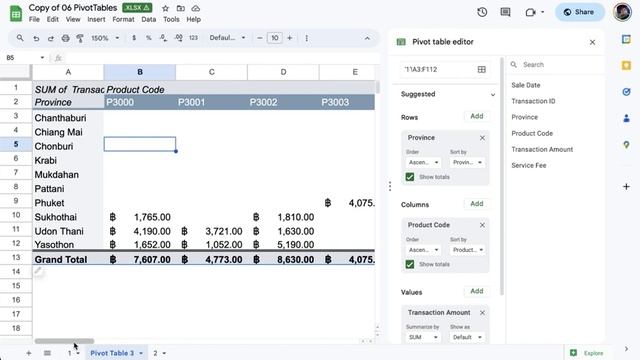
Task: Open Explore button at bottom
Action: click(x=588, y=353)
